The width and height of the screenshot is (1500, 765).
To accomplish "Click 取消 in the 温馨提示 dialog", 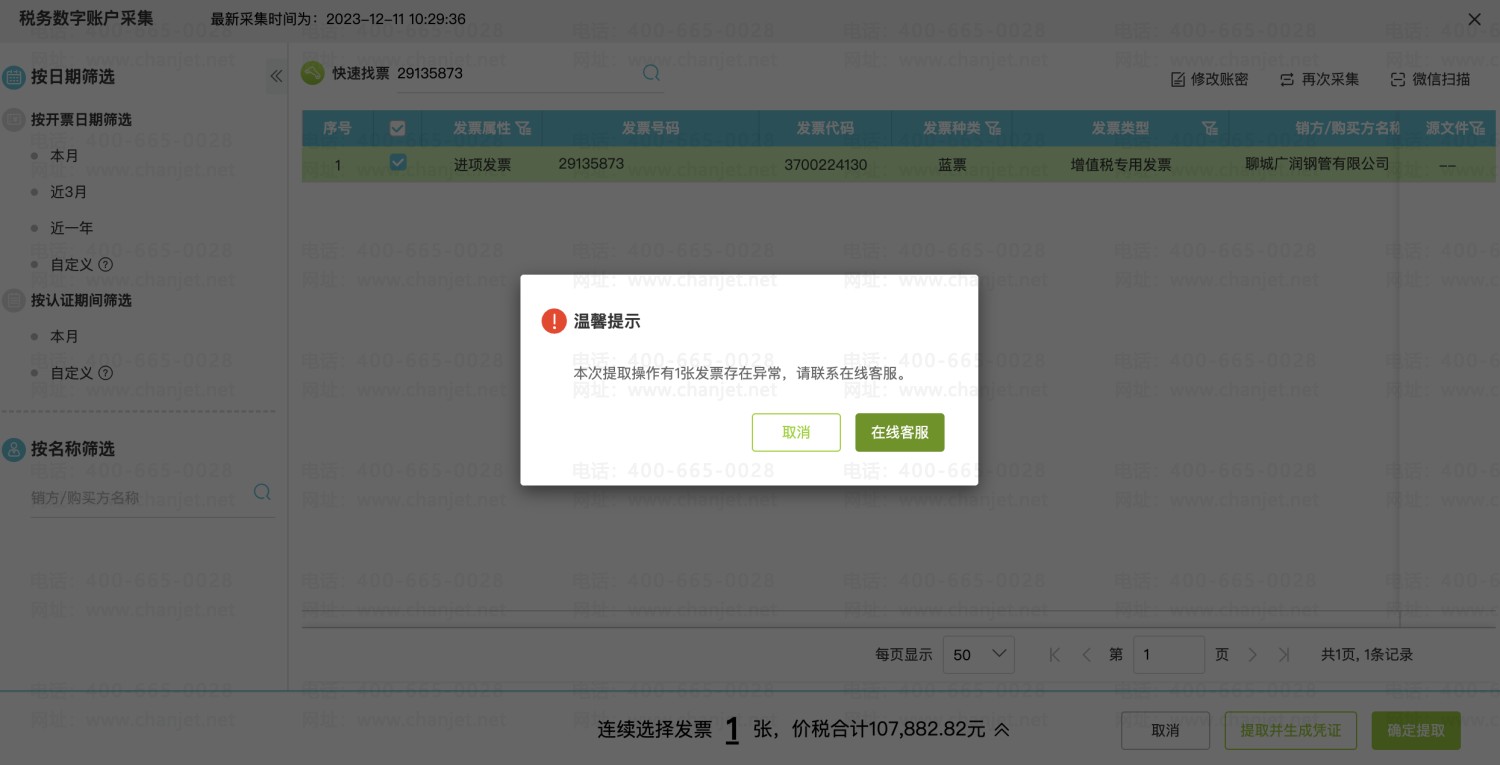I will coord(796,432).
